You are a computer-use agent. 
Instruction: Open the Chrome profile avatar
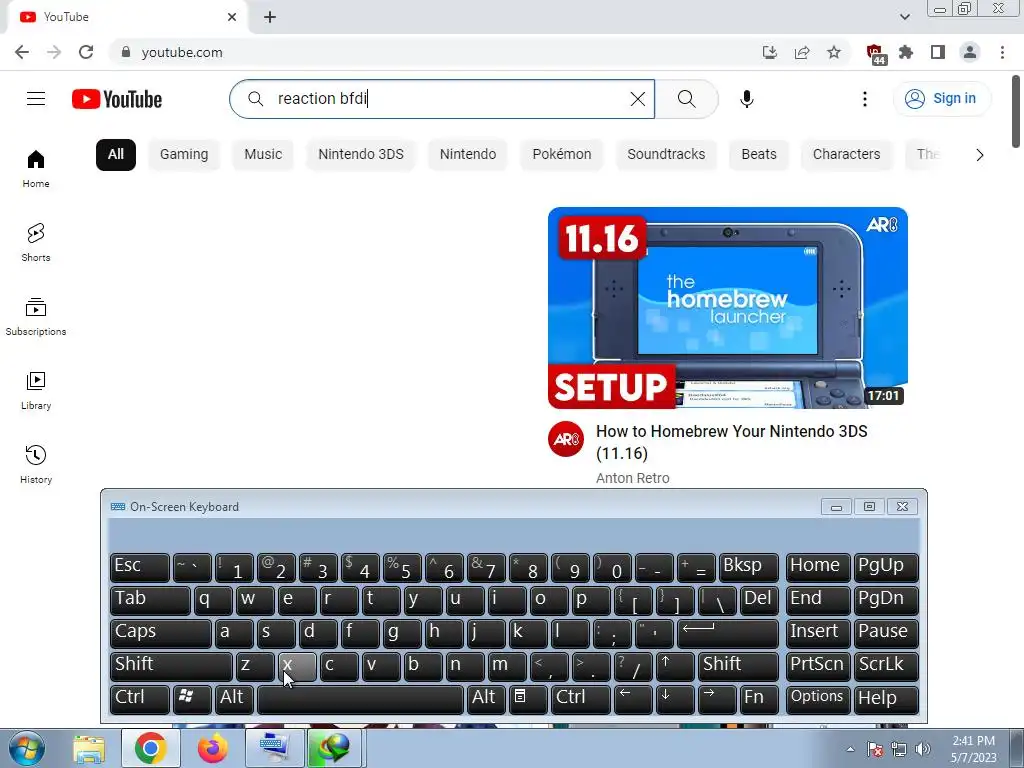(970, 52)
